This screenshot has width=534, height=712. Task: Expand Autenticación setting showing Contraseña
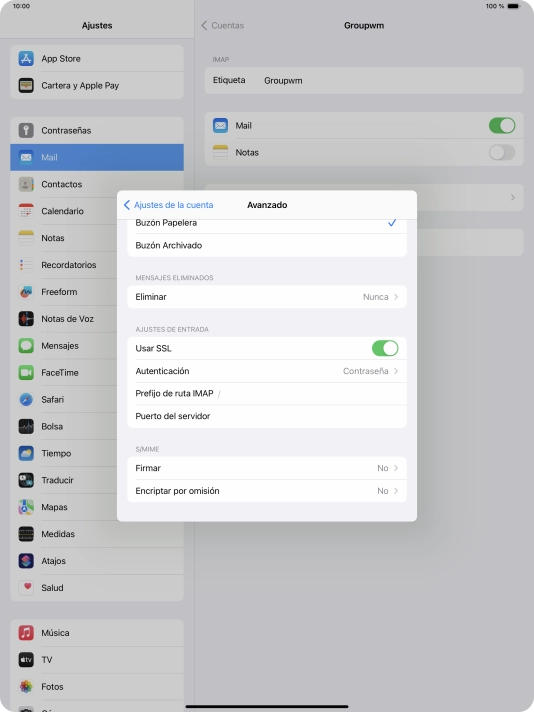click(x=267, y=371)
